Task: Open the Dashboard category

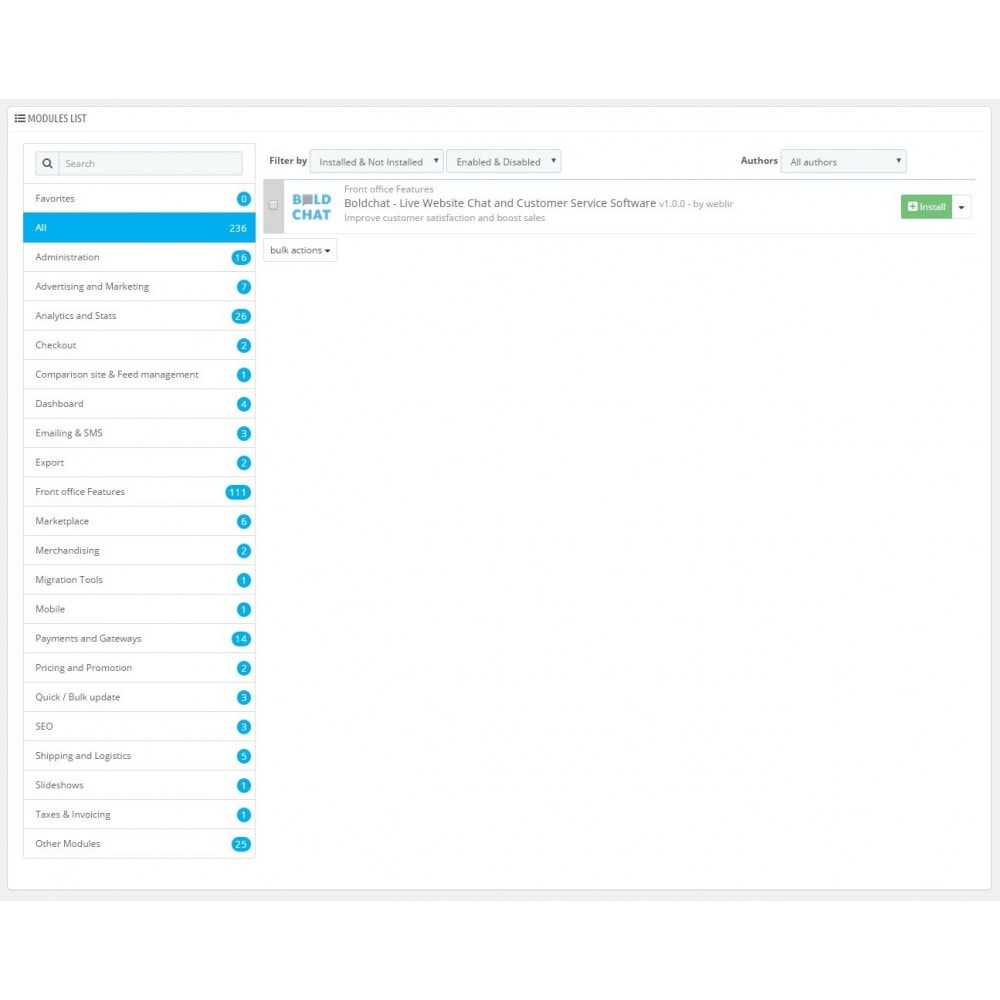Action: (x=139, y=404)
